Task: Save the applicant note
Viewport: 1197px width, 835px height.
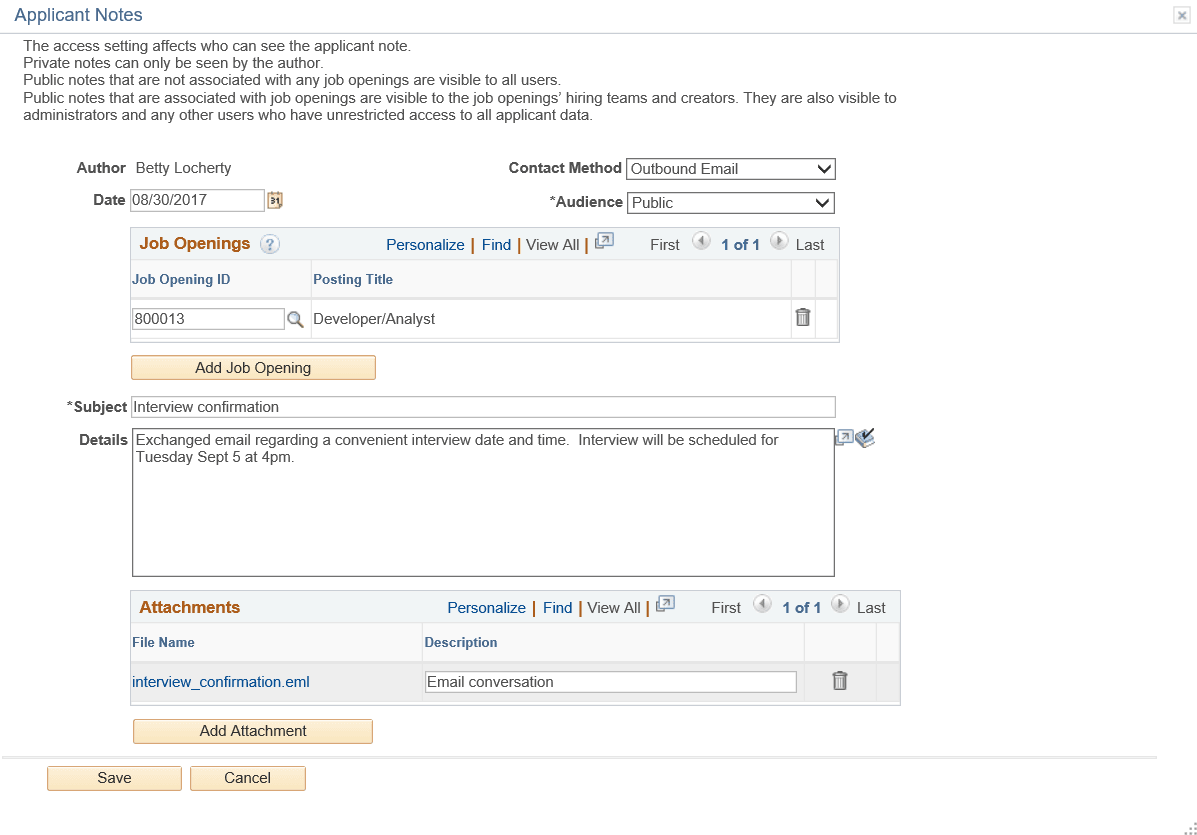Action: (x=115, y=778)
